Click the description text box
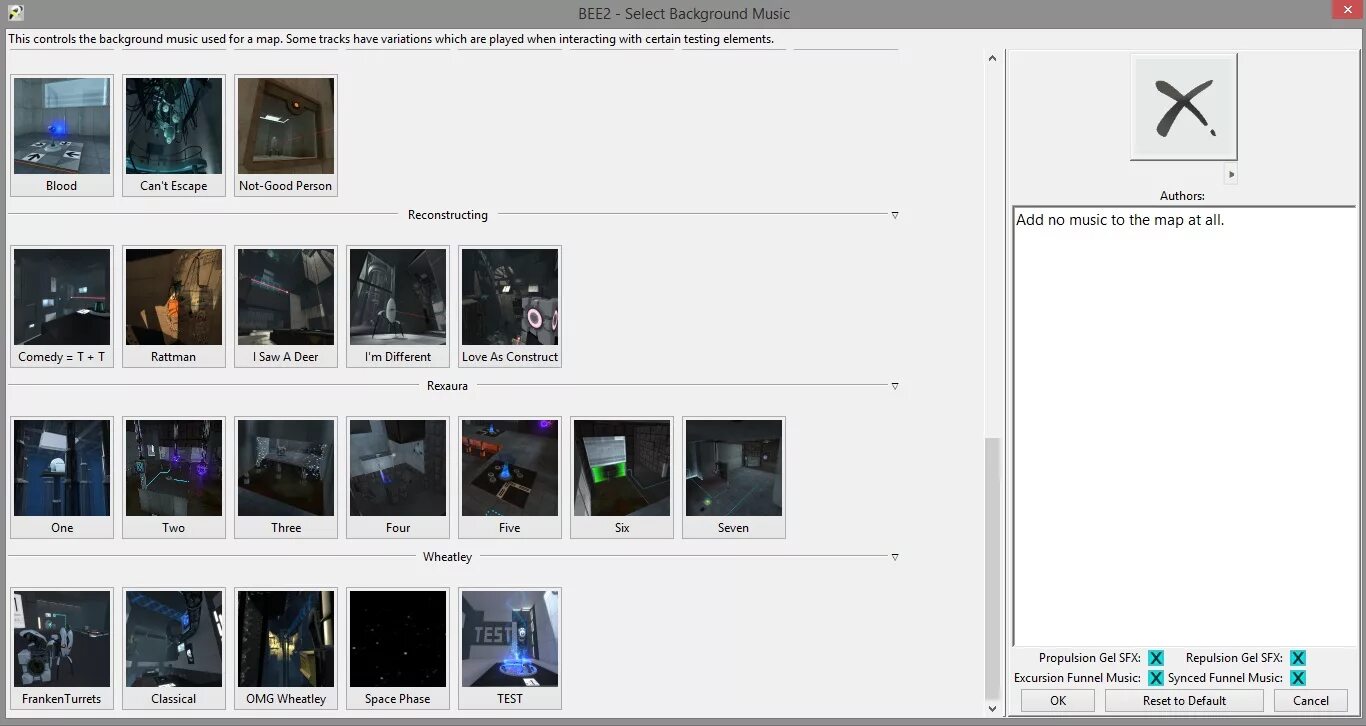1366x726 pixels. pyautogui.click(x=1184, y=427)
